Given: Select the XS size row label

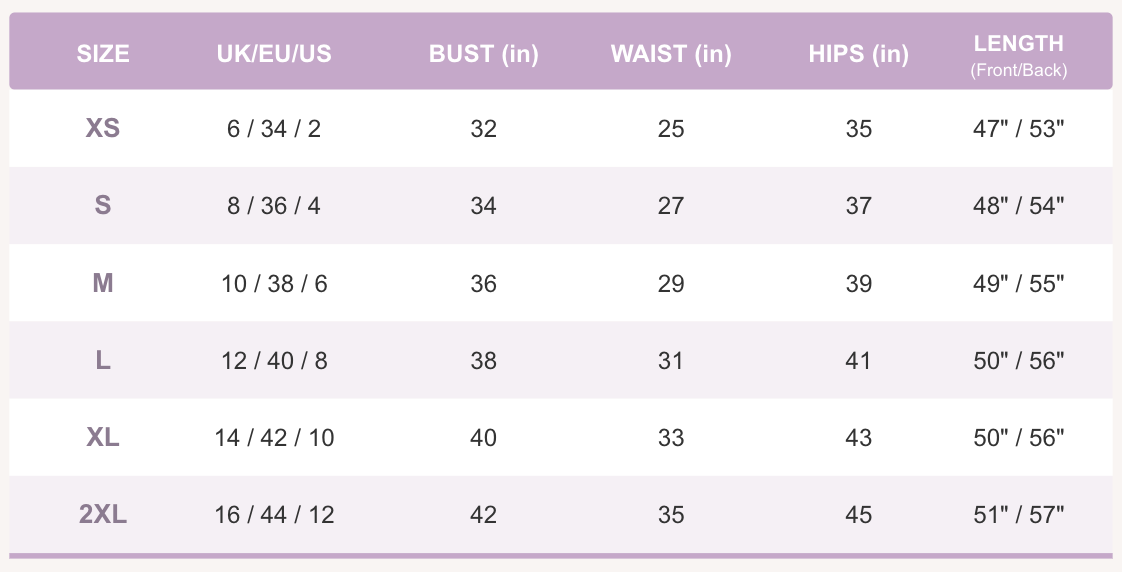Looking at the screenshot, I should click(x=103, y=128).
